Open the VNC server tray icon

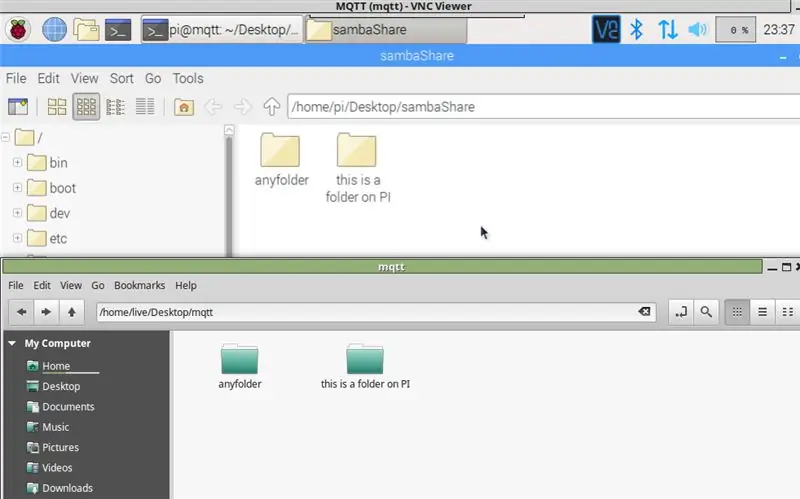[x=606, y=29]
